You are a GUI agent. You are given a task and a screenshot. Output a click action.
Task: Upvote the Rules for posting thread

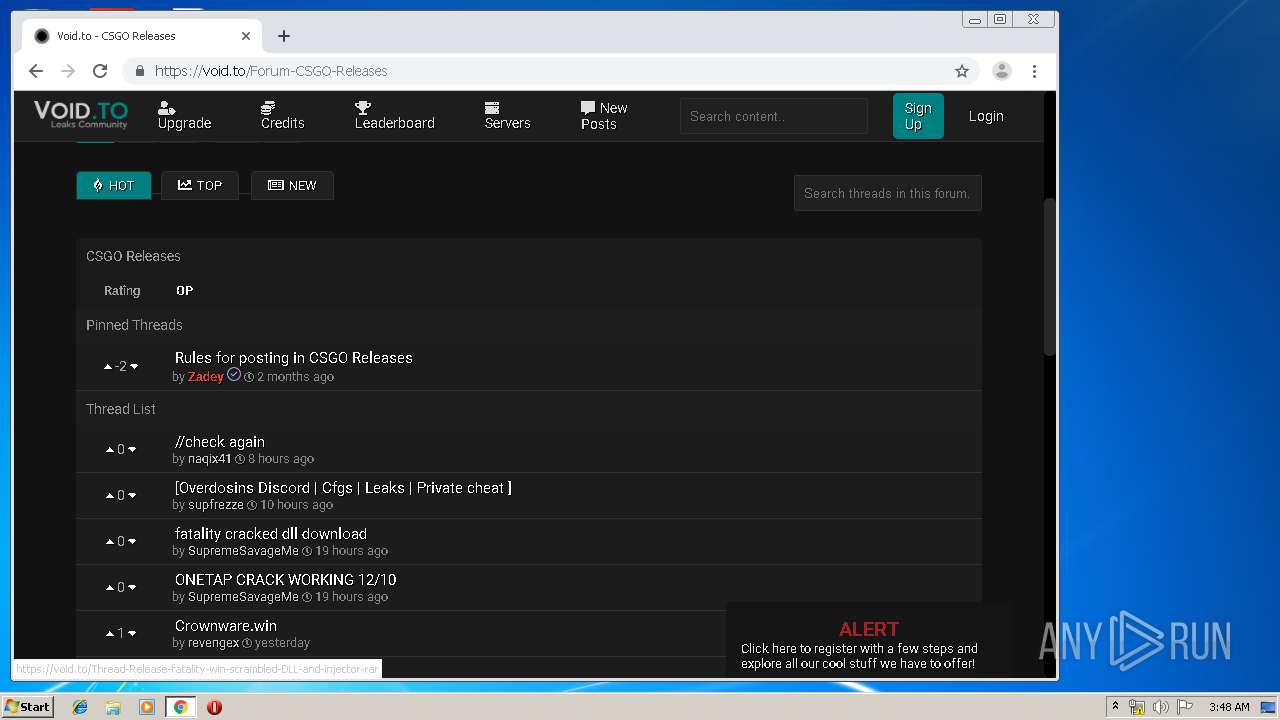pyautogui.click(x=108, y=367)
